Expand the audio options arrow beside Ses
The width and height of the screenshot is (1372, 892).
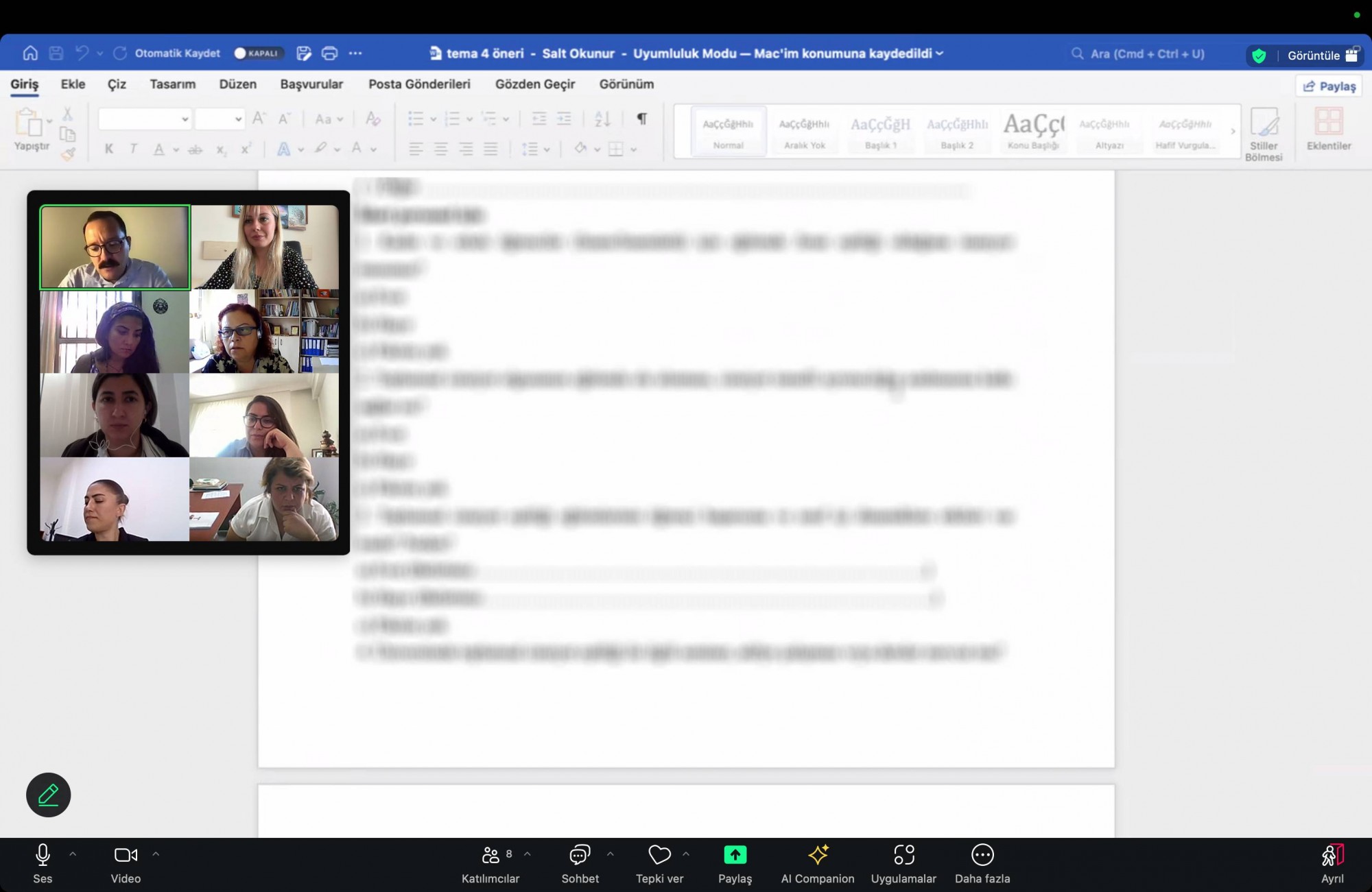(73, 854)
